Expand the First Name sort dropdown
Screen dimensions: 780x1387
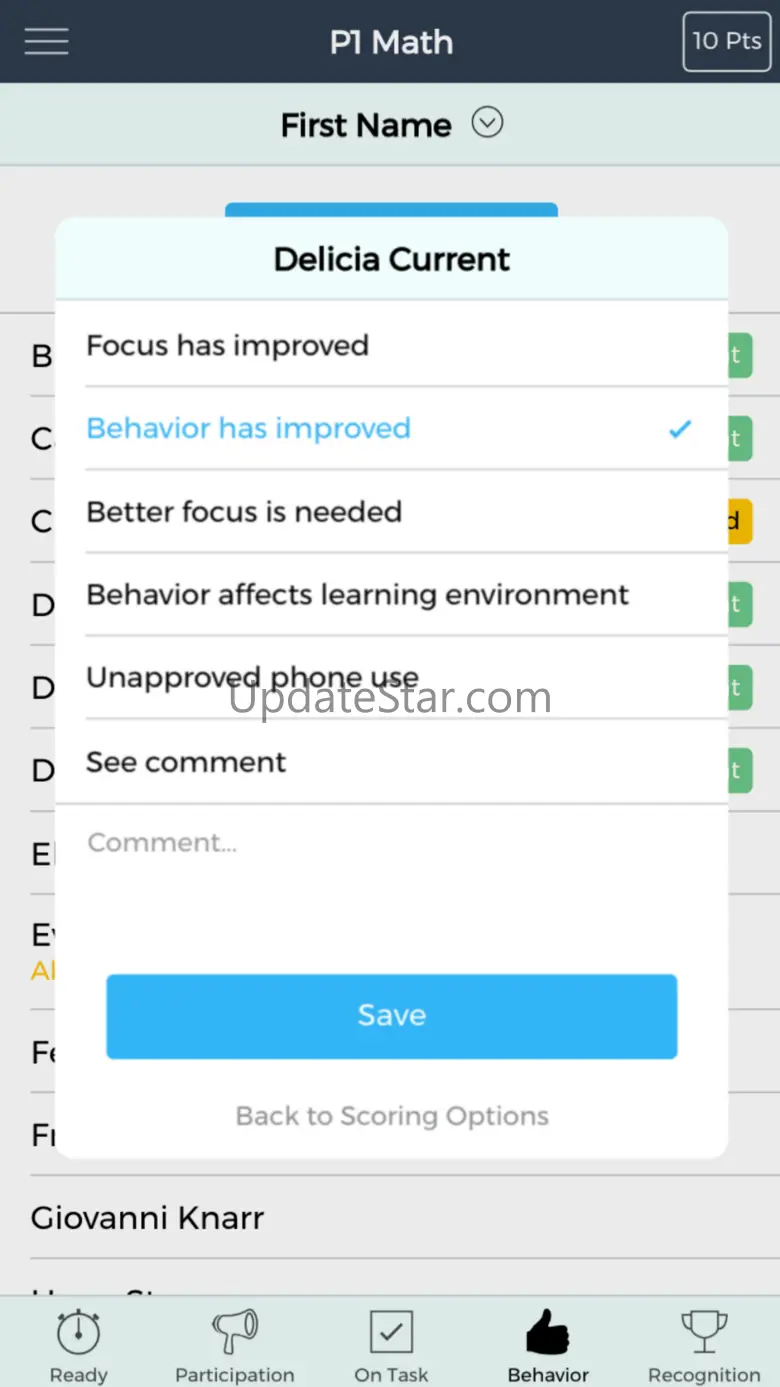487,124
